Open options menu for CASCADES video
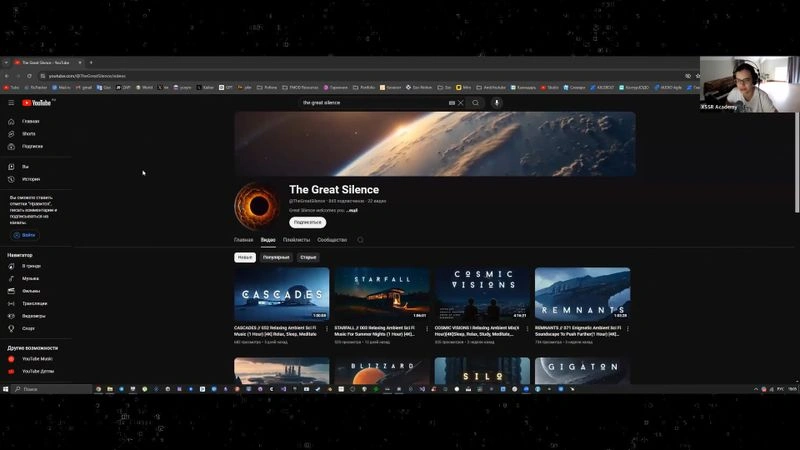The image size is (800, 450). coord(327,329)
